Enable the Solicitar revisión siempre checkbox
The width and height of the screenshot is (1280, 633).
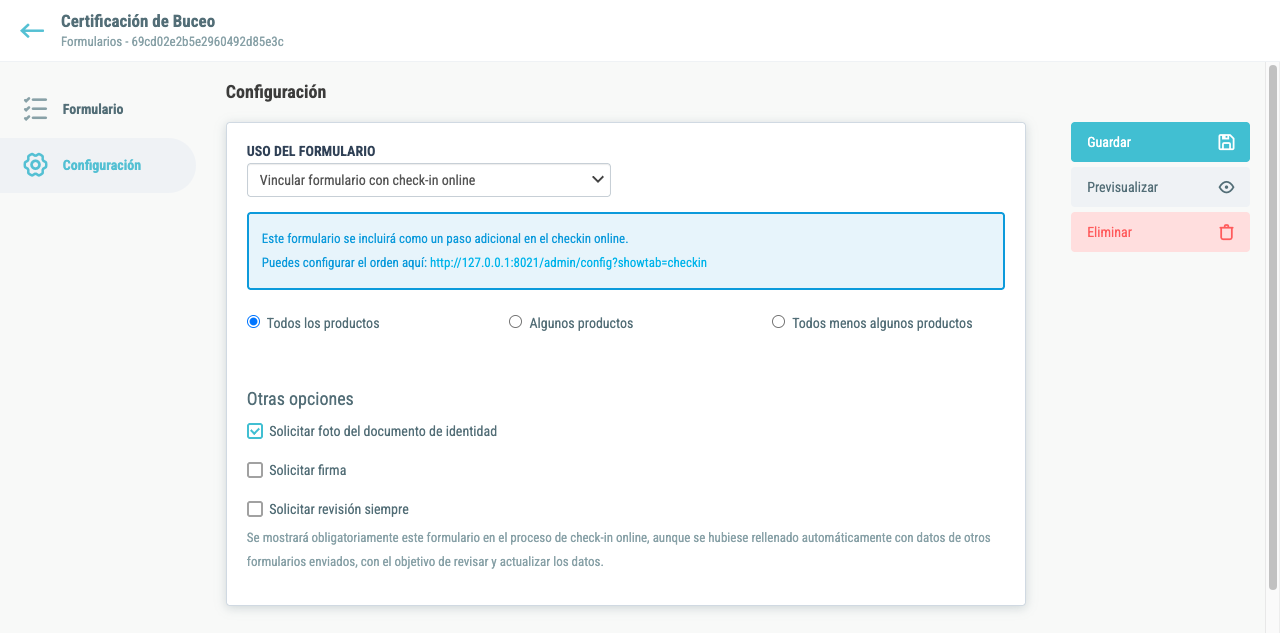pyautogui.click(x=255, y=509)
